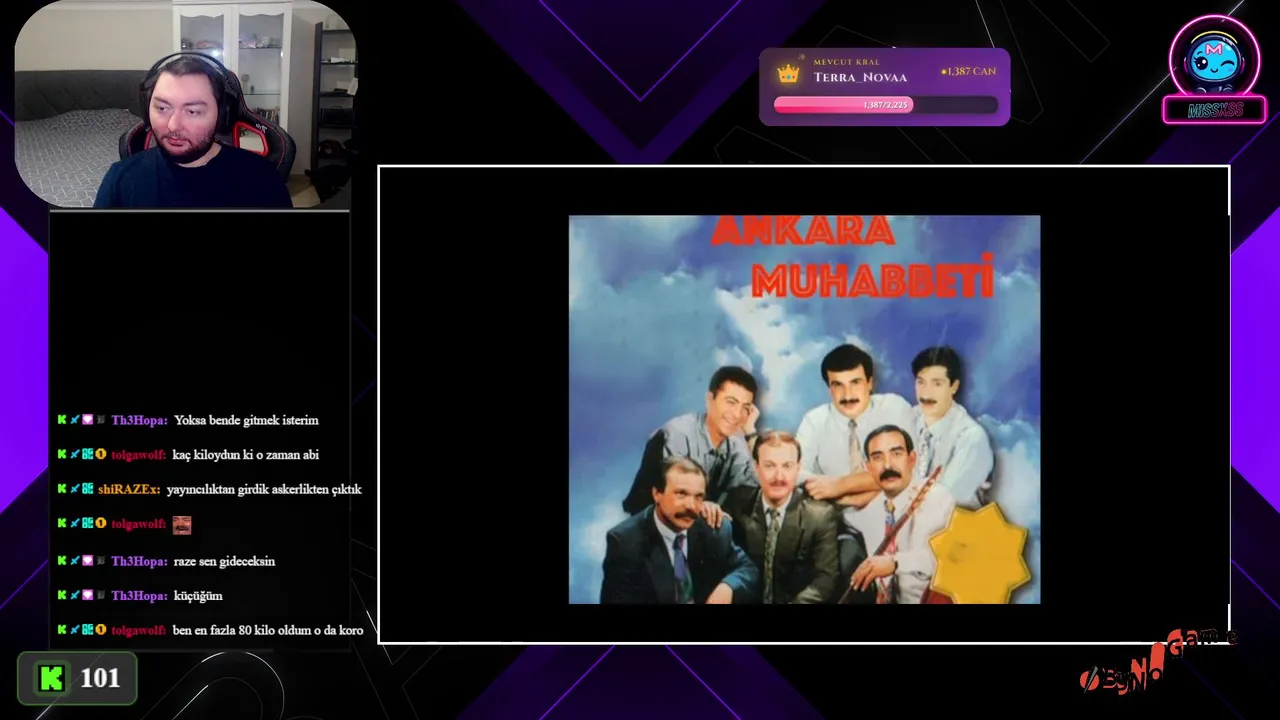This screenshot has width=1280, height=720.
Task: Click the green K badge in the shiRAZEx row
Action: pos(62,489)
